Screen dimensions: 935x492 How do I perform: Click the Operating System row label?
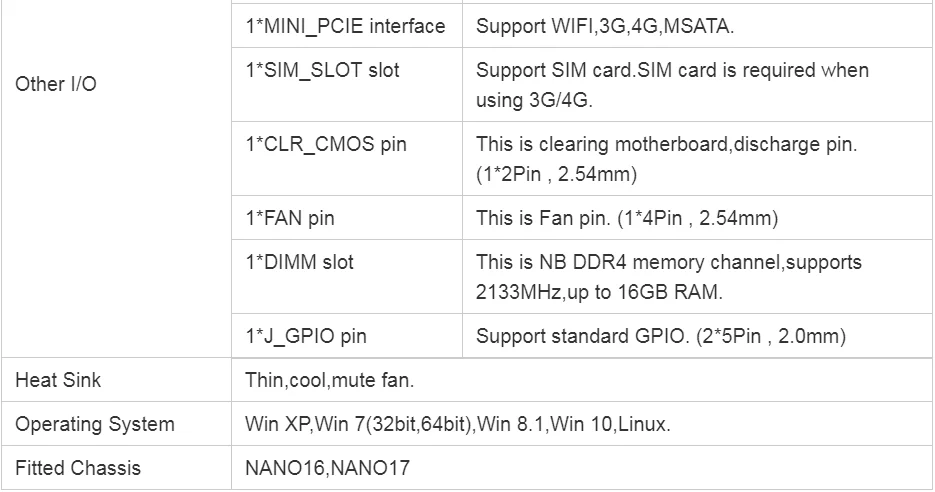pyautogui.click(x=94, y=424)
